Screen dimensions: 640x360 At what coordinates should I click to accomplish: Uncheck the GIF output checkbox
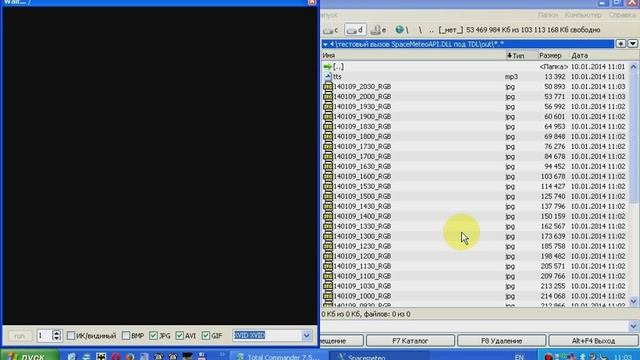pyautogui.click(x=206, y=336)
